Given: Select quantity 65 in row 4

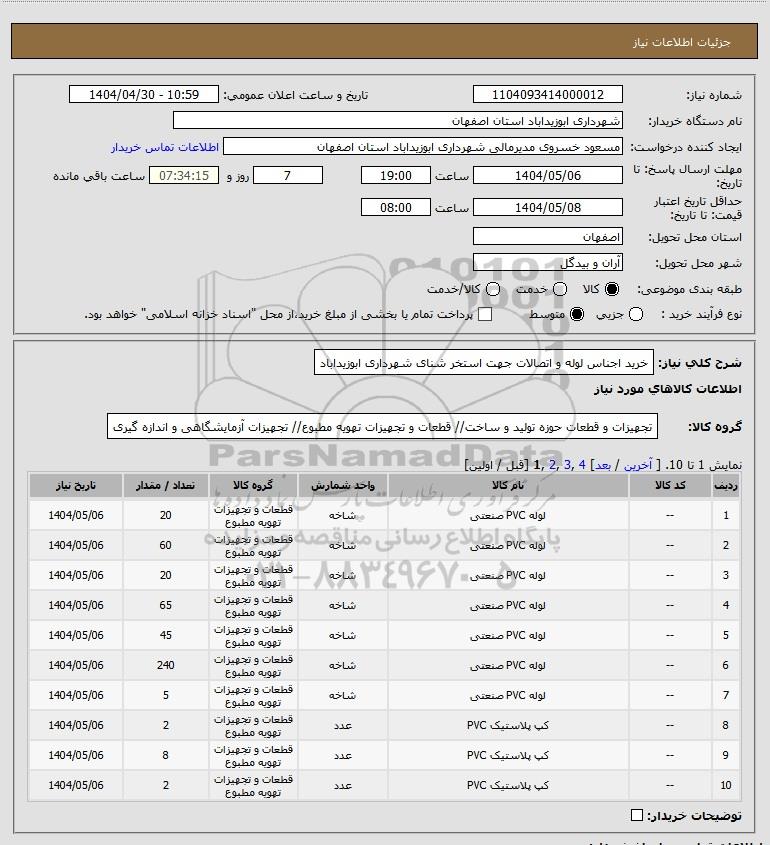Looking at the screenshot, I should [165, 605].
